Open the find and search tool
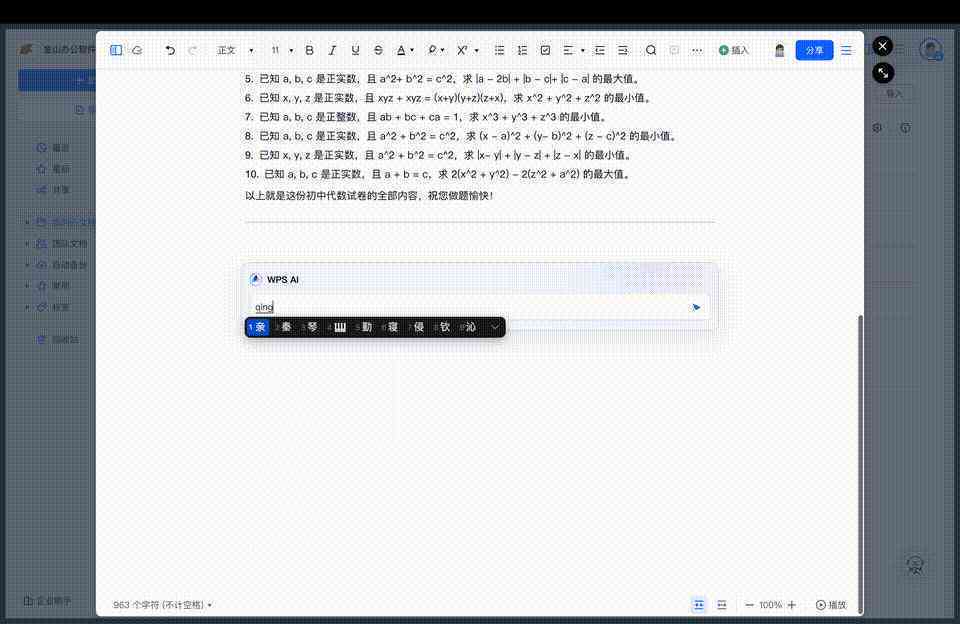This screenshot has width=960, height=624. pos(651,50)
